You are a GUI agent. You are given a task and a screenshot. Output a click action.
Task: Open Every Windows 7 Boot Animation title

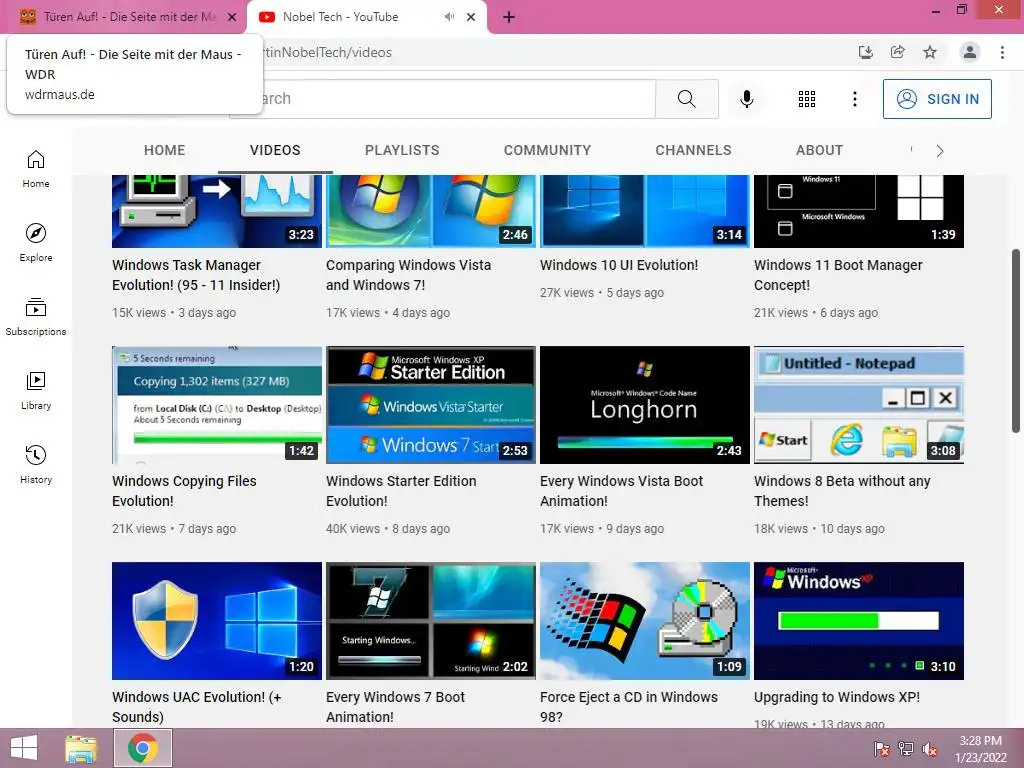pos(395,707)
